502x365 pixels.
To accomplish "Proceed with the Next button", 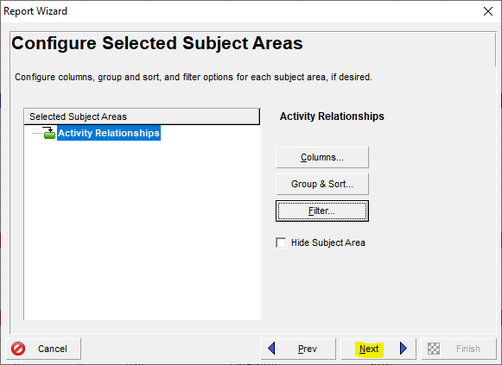I will tap(379, 349).
